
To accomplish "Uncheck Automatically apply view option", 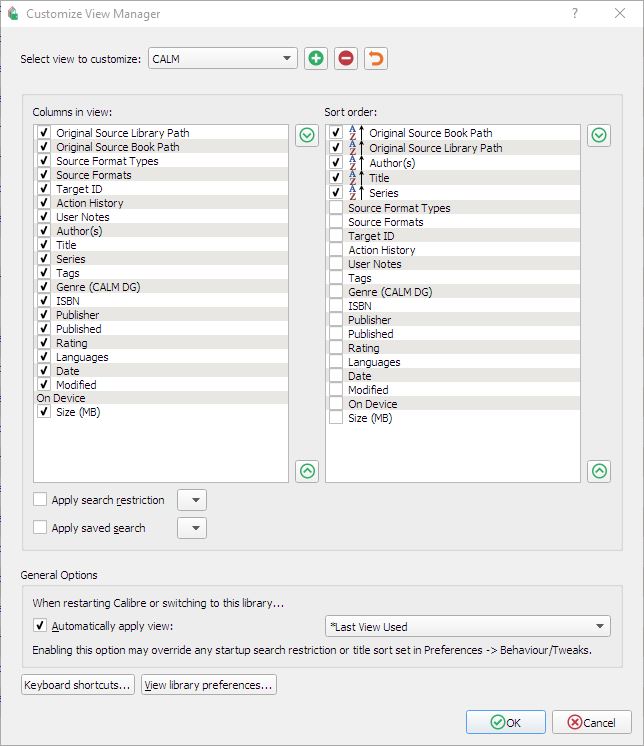I will click(x=40, y=626).
